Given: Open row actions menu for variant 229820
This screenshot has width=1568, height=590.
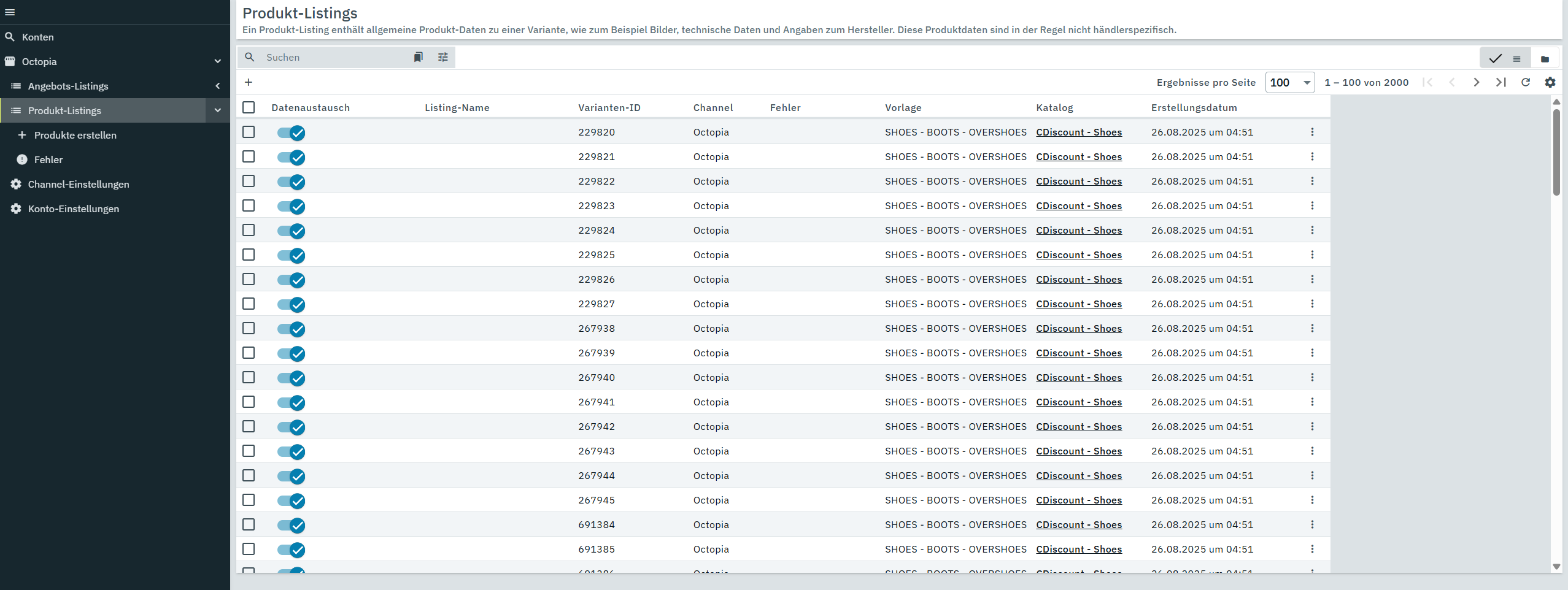Looking at the screenshot, I should (x=1312, y=132).
